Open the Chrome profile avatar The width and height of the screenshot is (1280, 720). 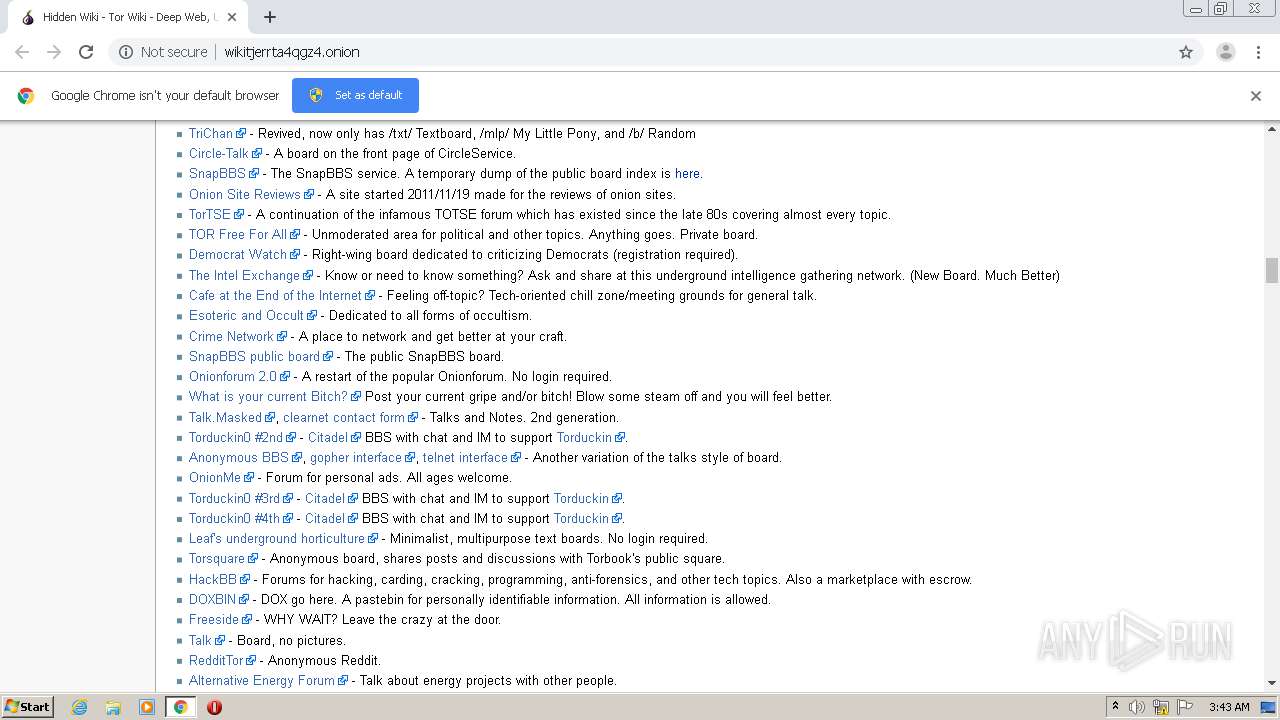[x=1226, y=52]
